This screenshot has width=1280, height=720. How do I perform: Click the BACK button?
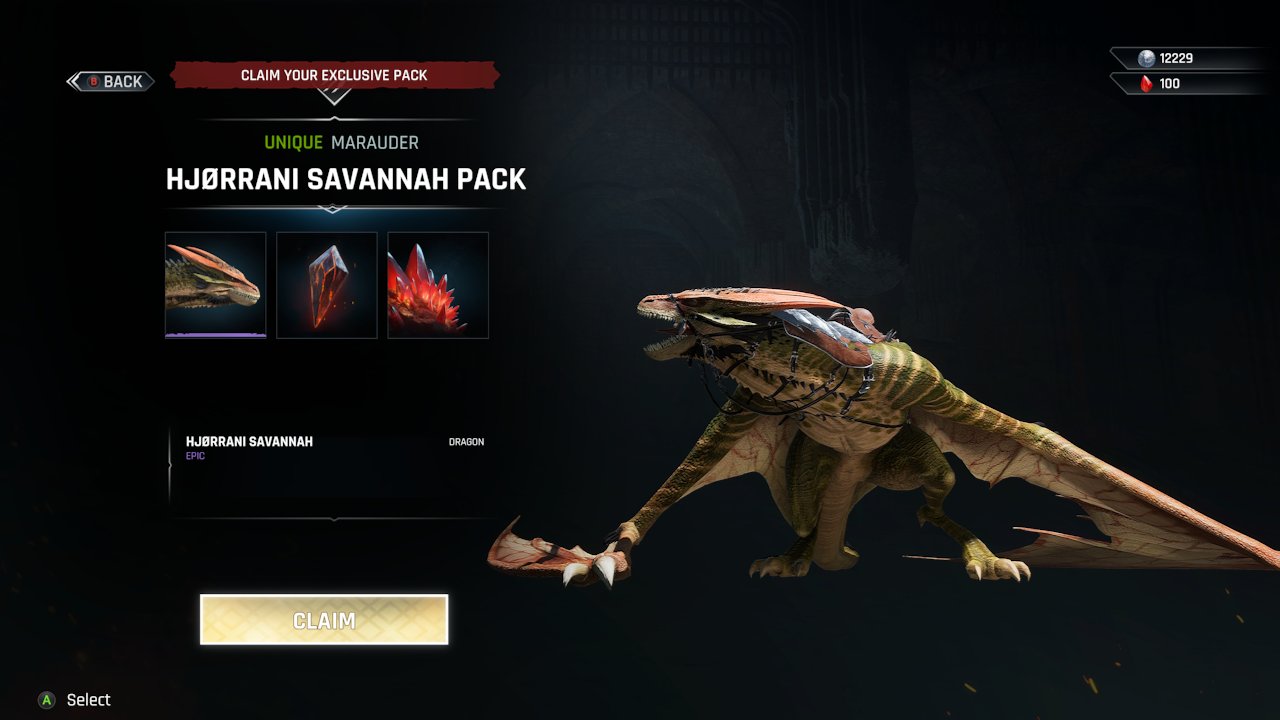pyautogui.click(x=110, y=81)
